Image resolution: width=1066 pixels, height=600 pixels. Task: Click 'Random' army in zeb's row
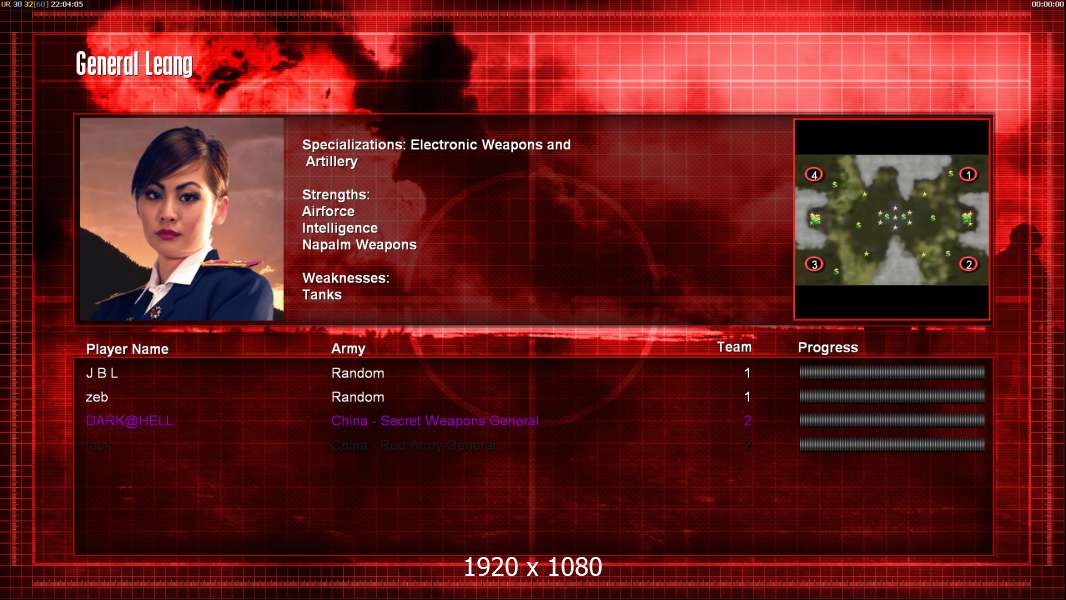click(x=358, y=397)
